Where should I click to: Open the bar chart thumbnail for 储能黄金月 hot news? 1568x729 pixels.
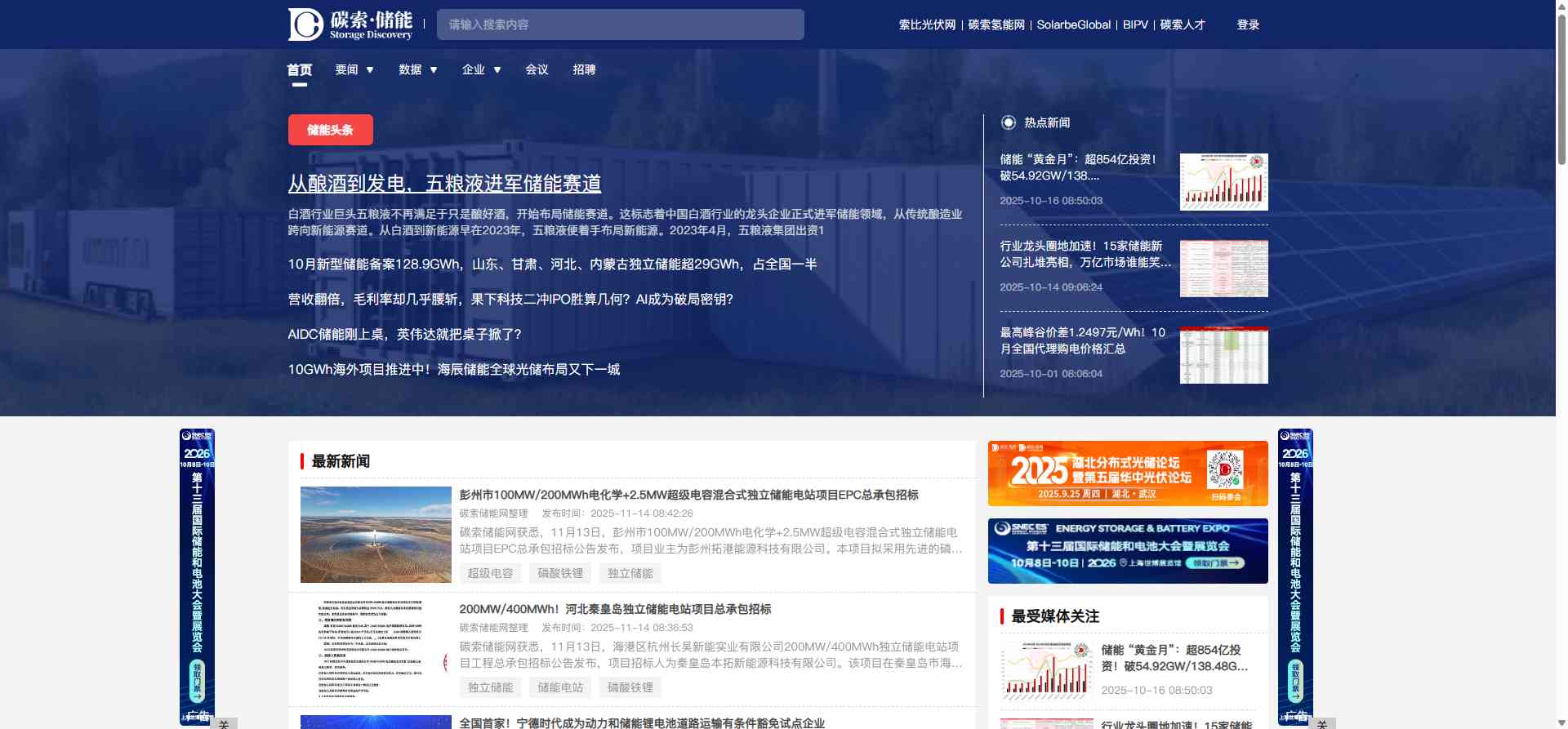1223,182
